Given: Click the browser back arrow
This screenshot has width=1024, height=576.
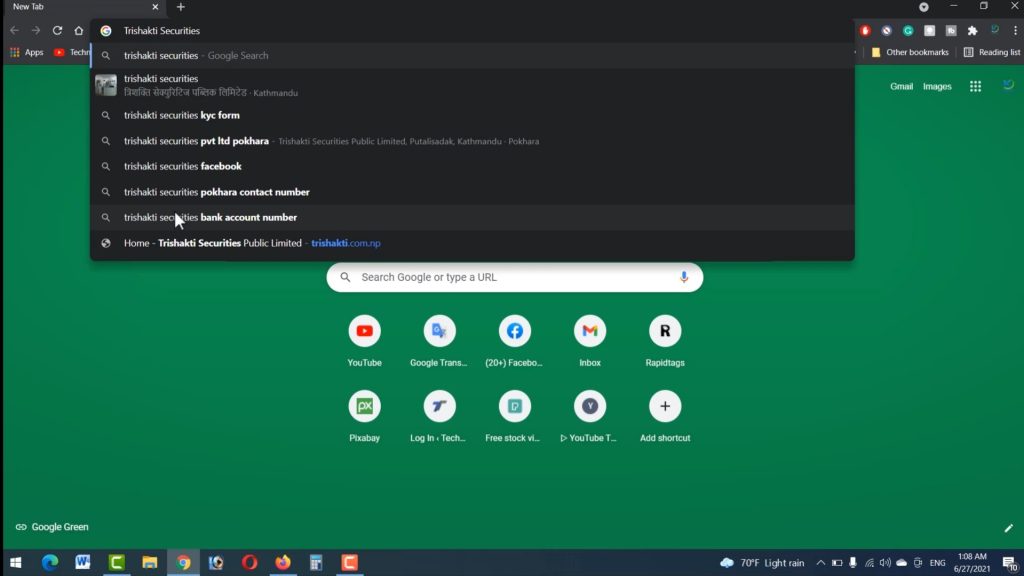Looking at the screenshot, I should pyautogui.click(x=14, y=30).
